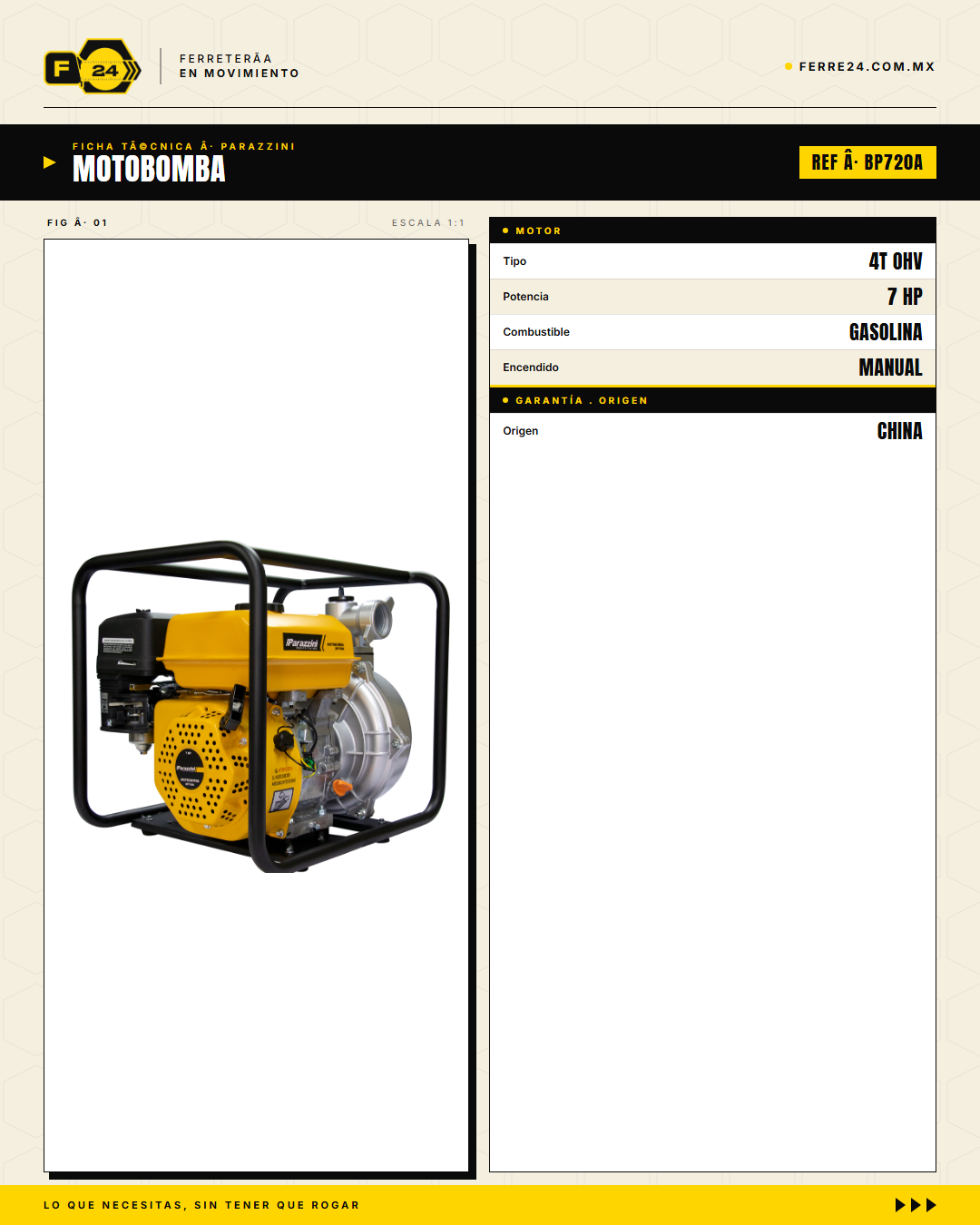Click the '4T OHV' value

(x=896, y=261)
